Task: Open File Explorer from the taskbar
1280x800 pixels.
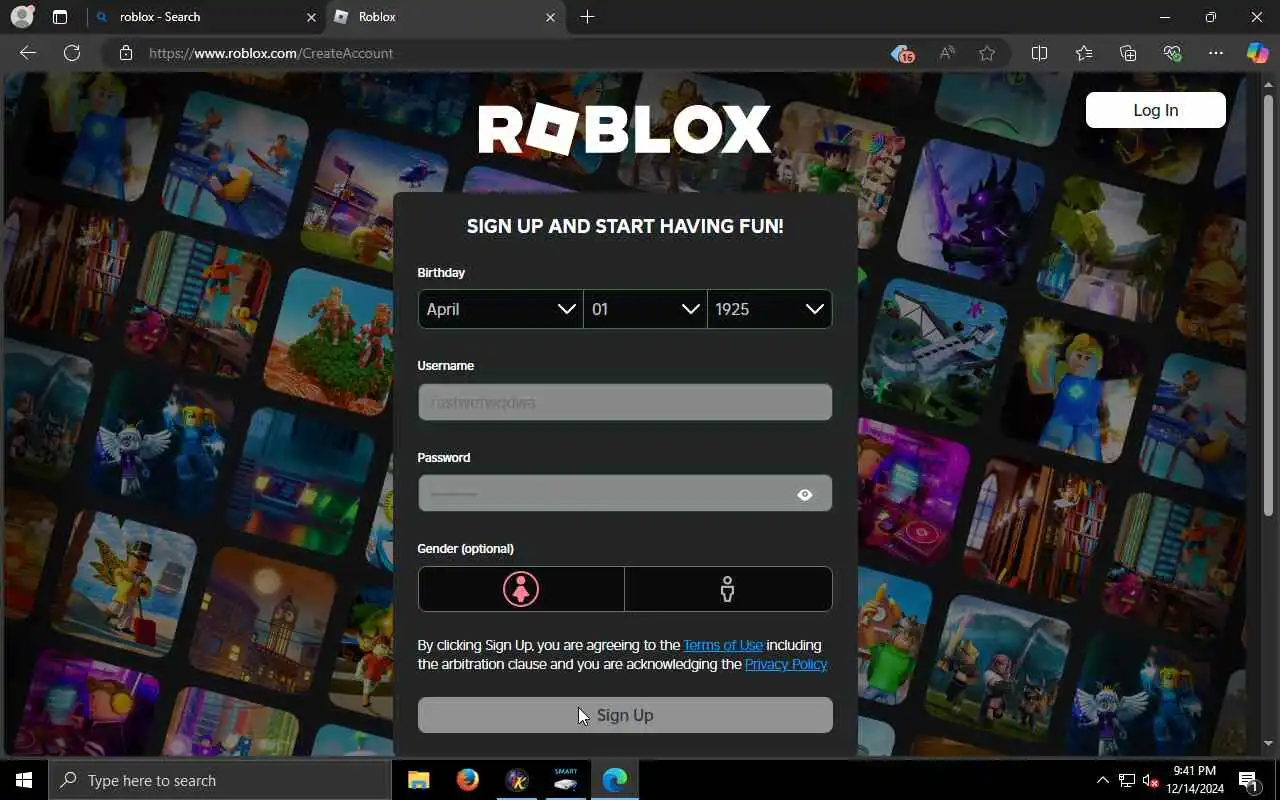Action: [418, 780]
